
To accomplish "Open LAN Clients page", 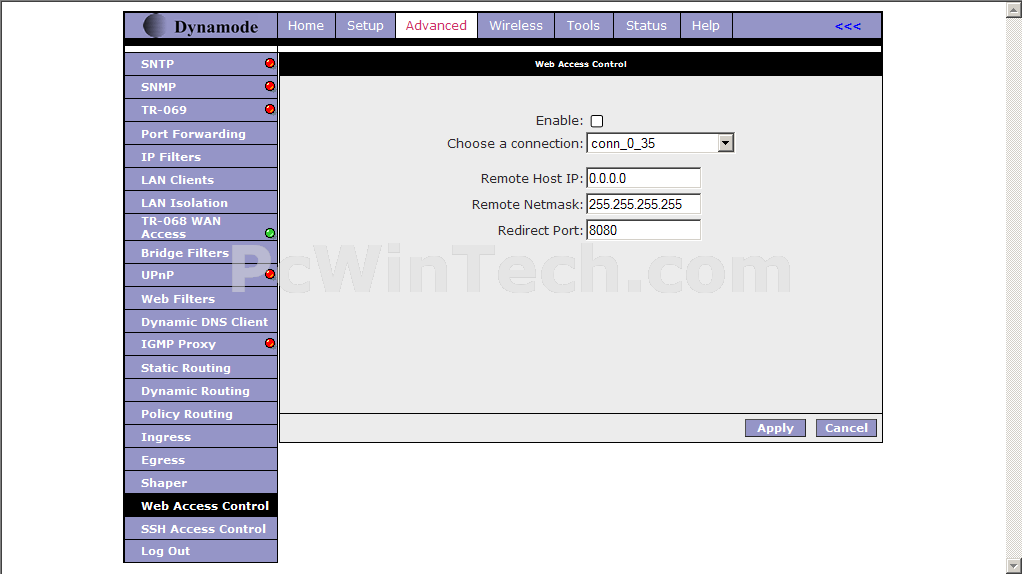I will 201,179.
